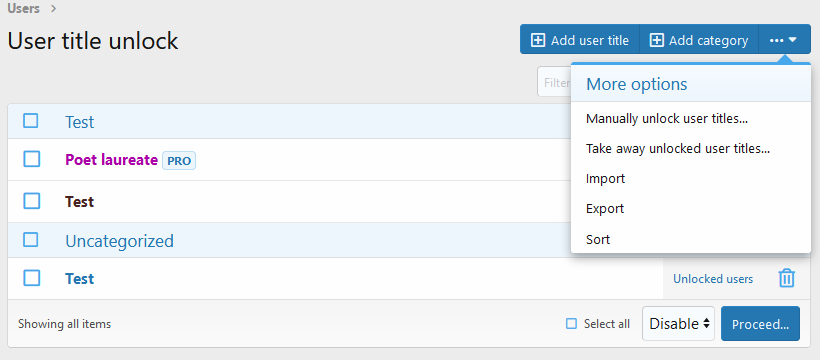
Task: Click the breadcrumb arrow after Users
Action: [x=54, y=8]
